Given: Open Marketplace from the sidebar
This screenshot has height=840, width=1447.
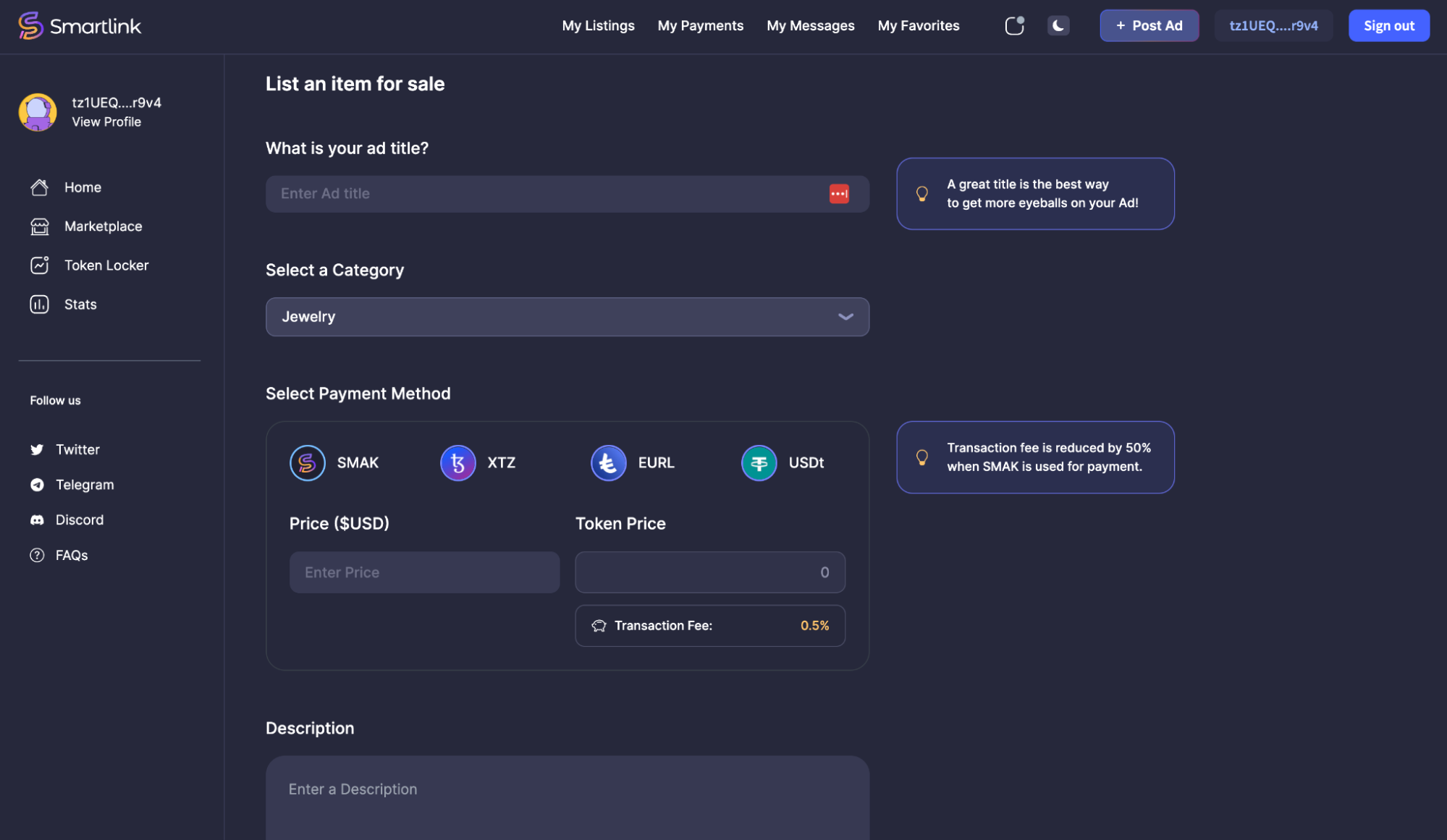Looking at the screenshot, I should pos(103,226).
